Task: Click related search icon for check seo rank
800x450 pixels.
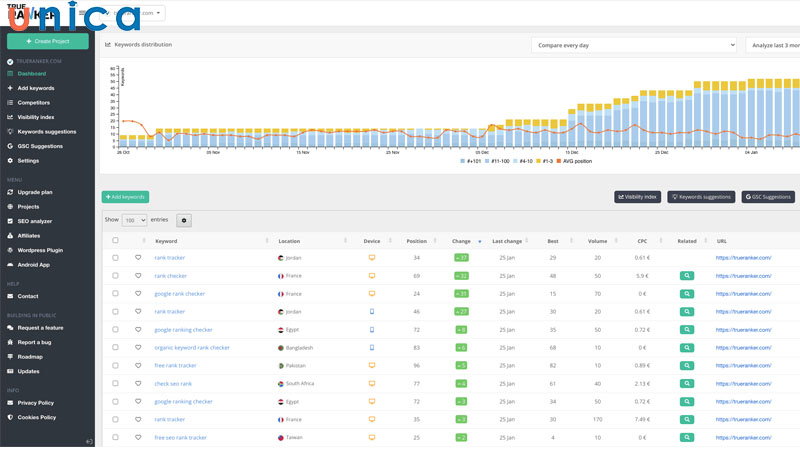Action: (x=687, y=384)
